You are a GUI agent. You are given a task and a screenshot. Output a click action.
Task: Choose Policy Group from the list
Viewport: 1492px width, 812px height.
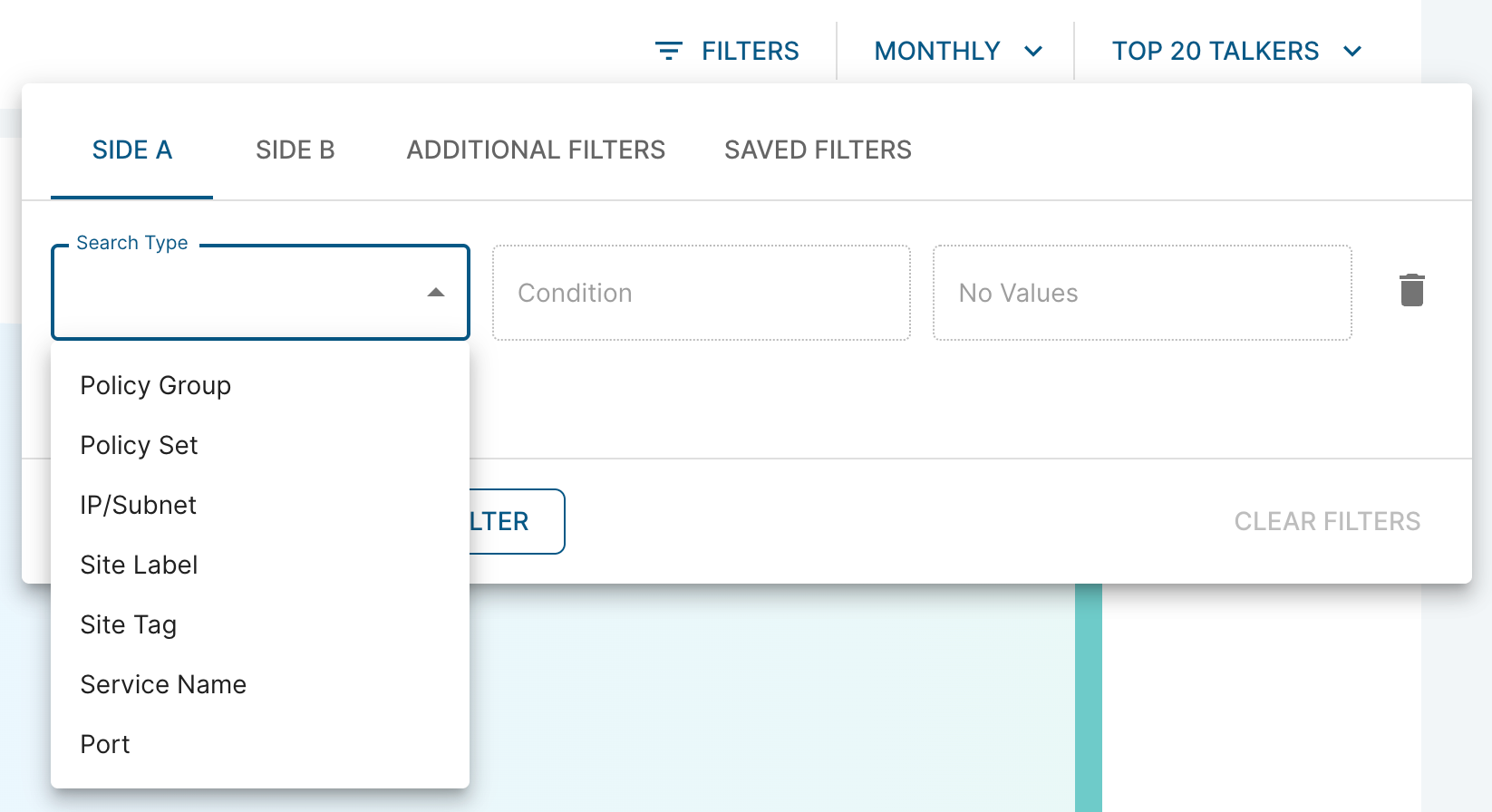[x=260, y=385]
